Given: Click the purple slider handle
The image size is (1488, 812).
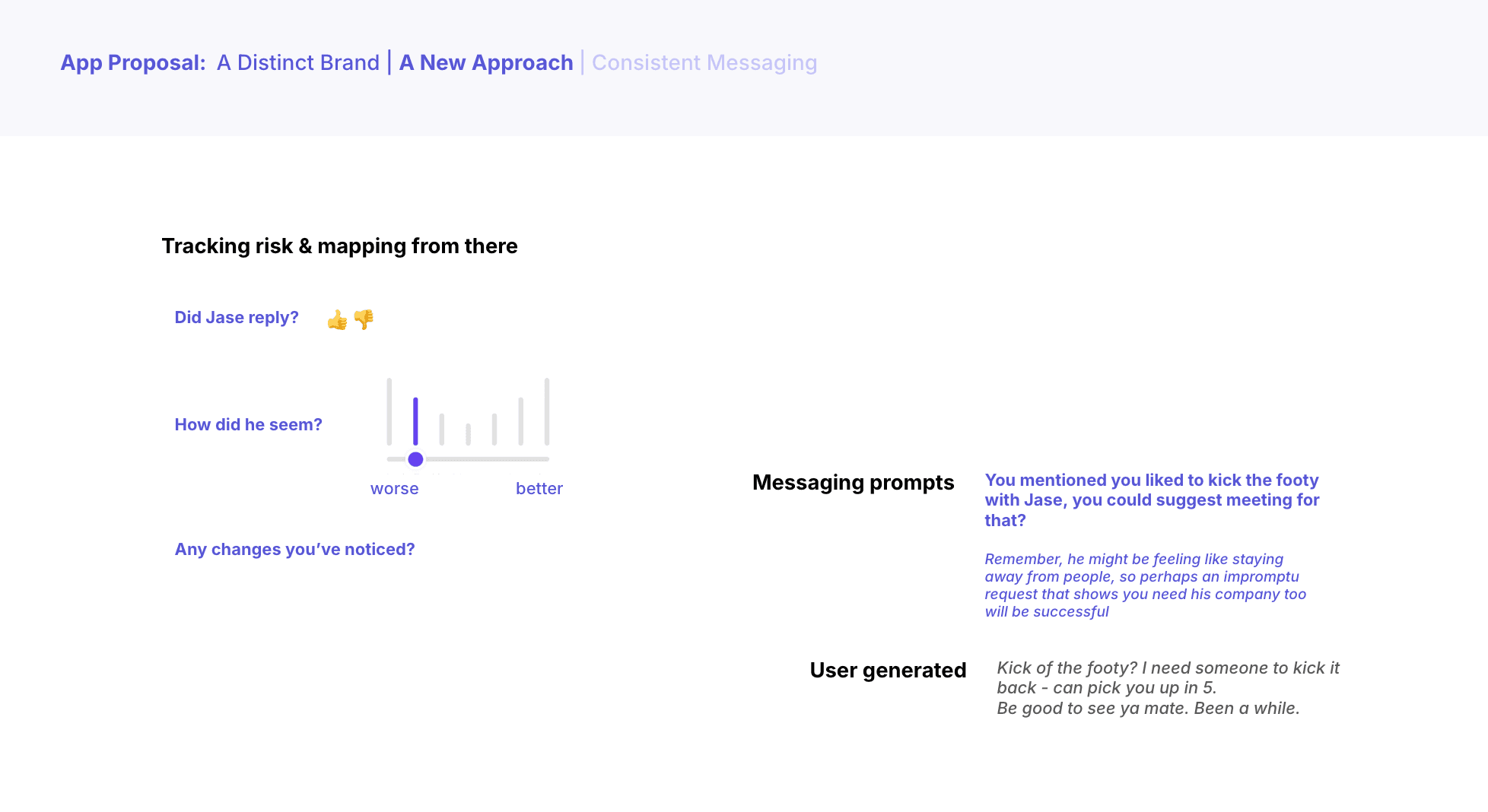Looking at the screenshot, I should (x=415, y=459).
